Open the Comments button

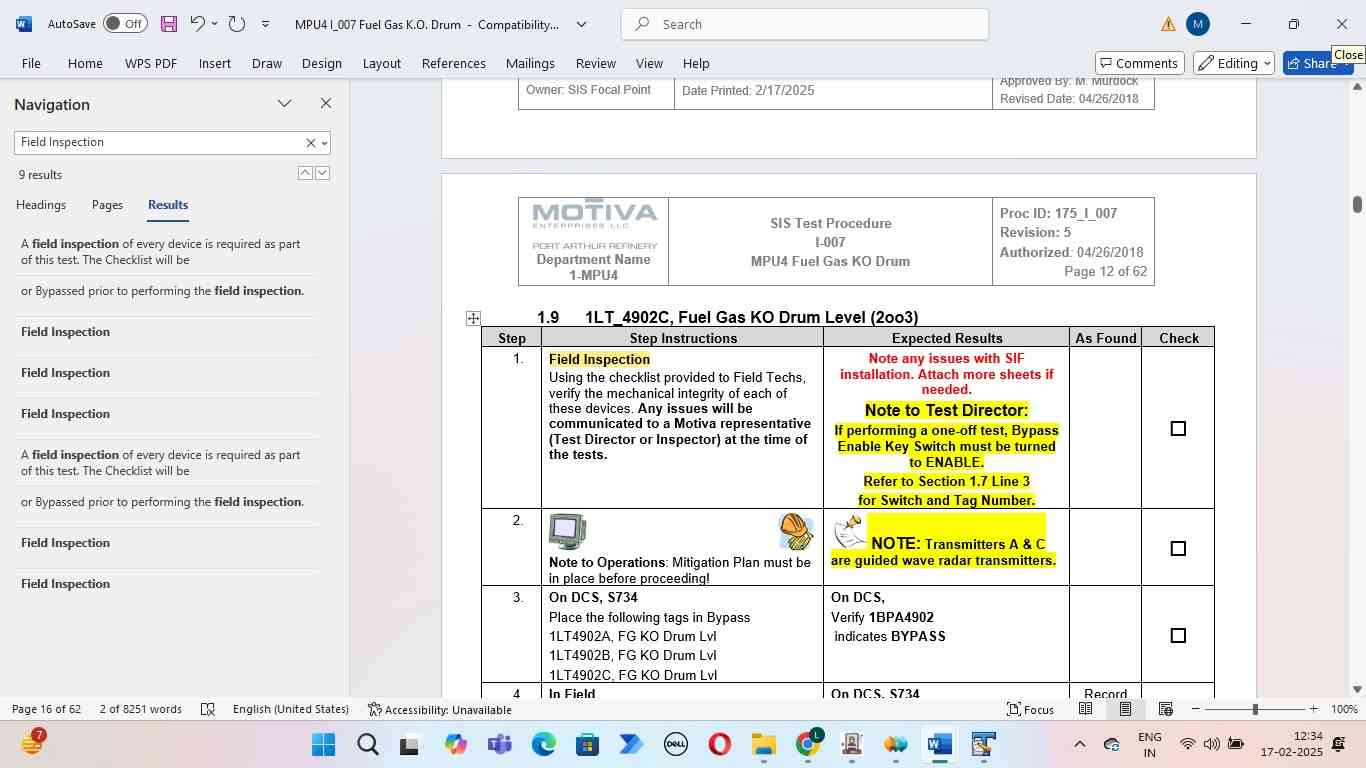coord(1140,63)
